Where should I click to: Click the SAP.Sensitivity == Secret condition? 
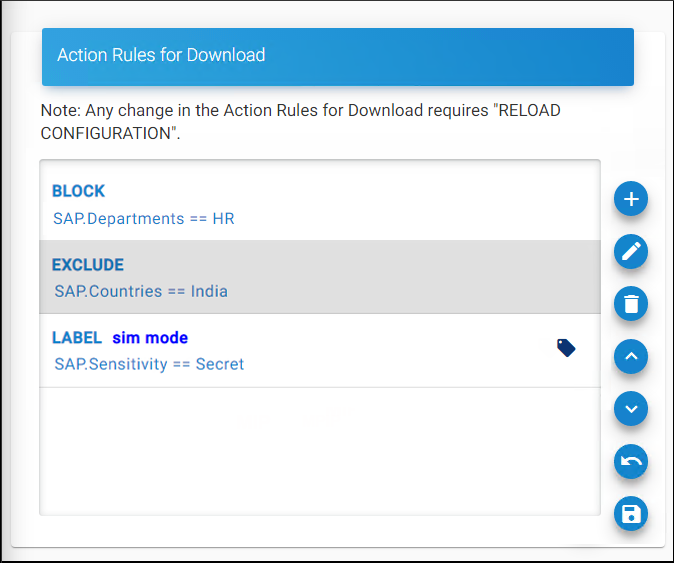pyautogui.click(x=149, y=364)
